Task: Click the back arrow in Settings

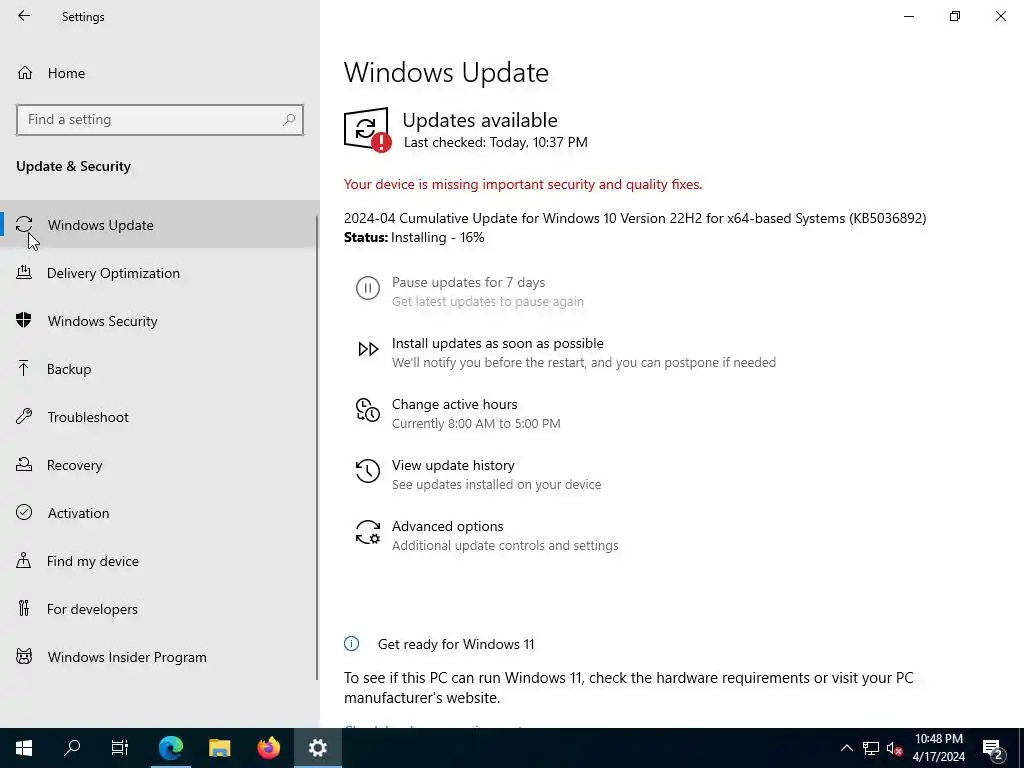Action: pos(24,16)
